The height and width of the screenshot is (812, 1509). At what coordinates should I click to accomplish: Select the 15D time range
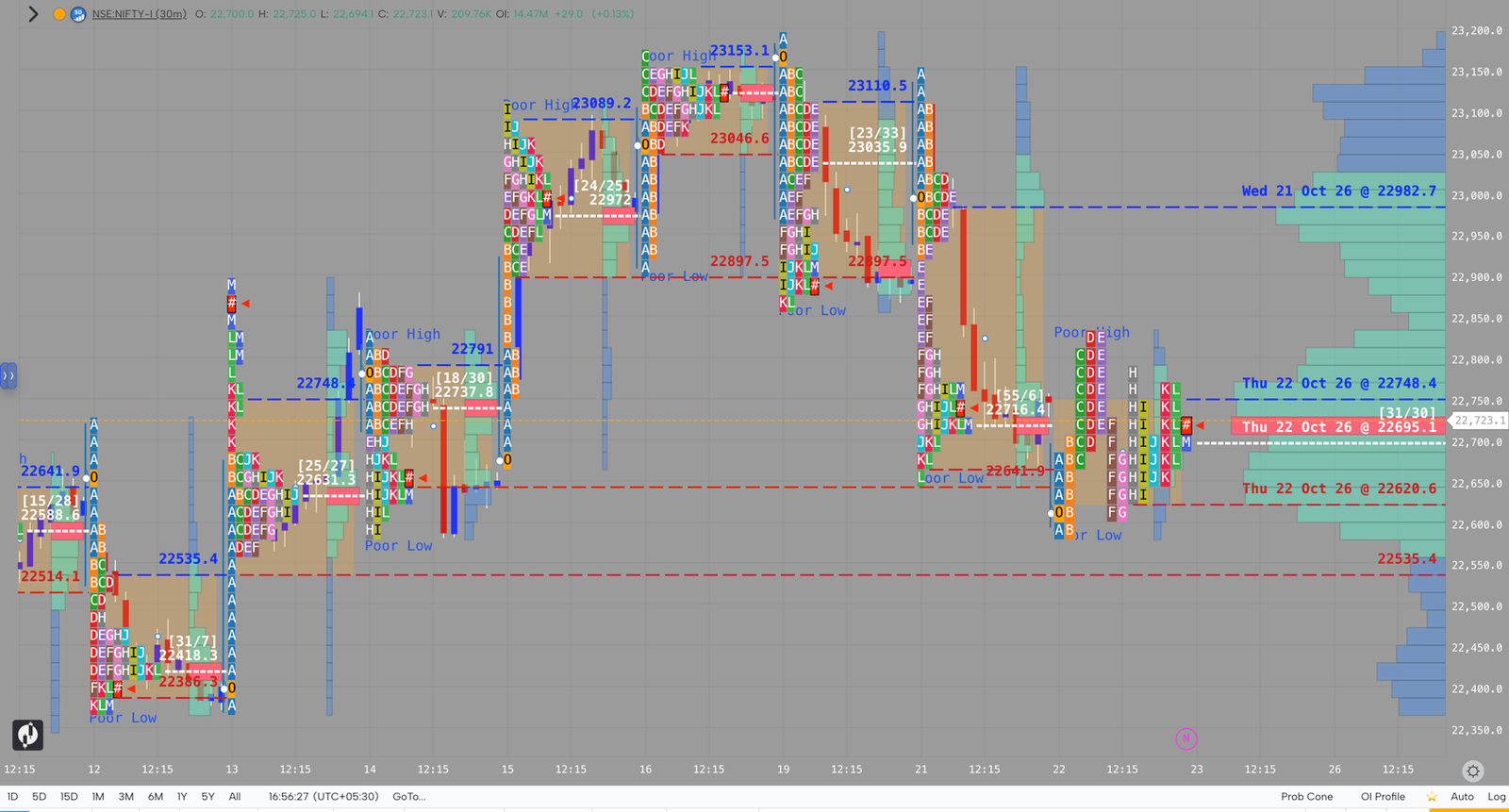[69, 797]
